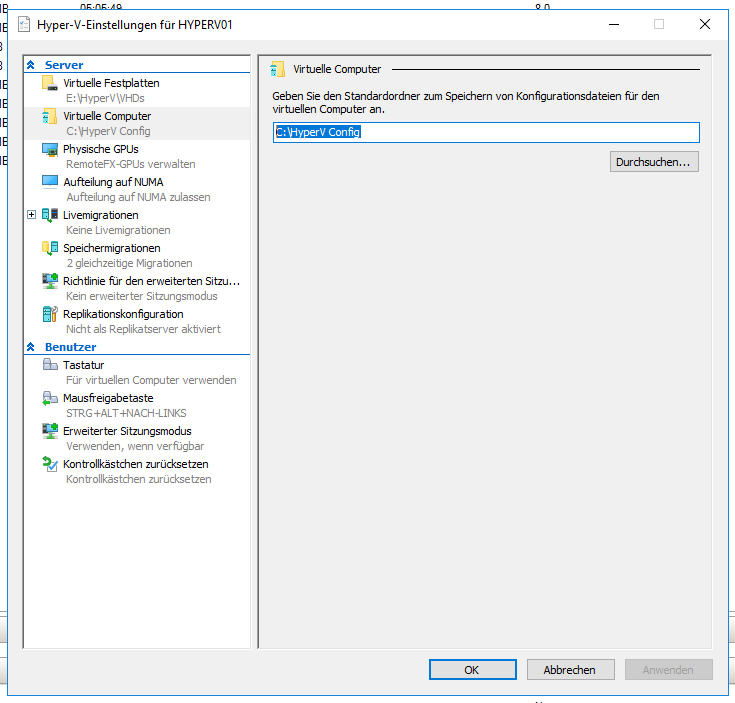Image resolution: width=735 pixels, height=703 pixels.
Task: Click 'Für virtuellen Computer verwenden' text
Action: tap(151, 380)
